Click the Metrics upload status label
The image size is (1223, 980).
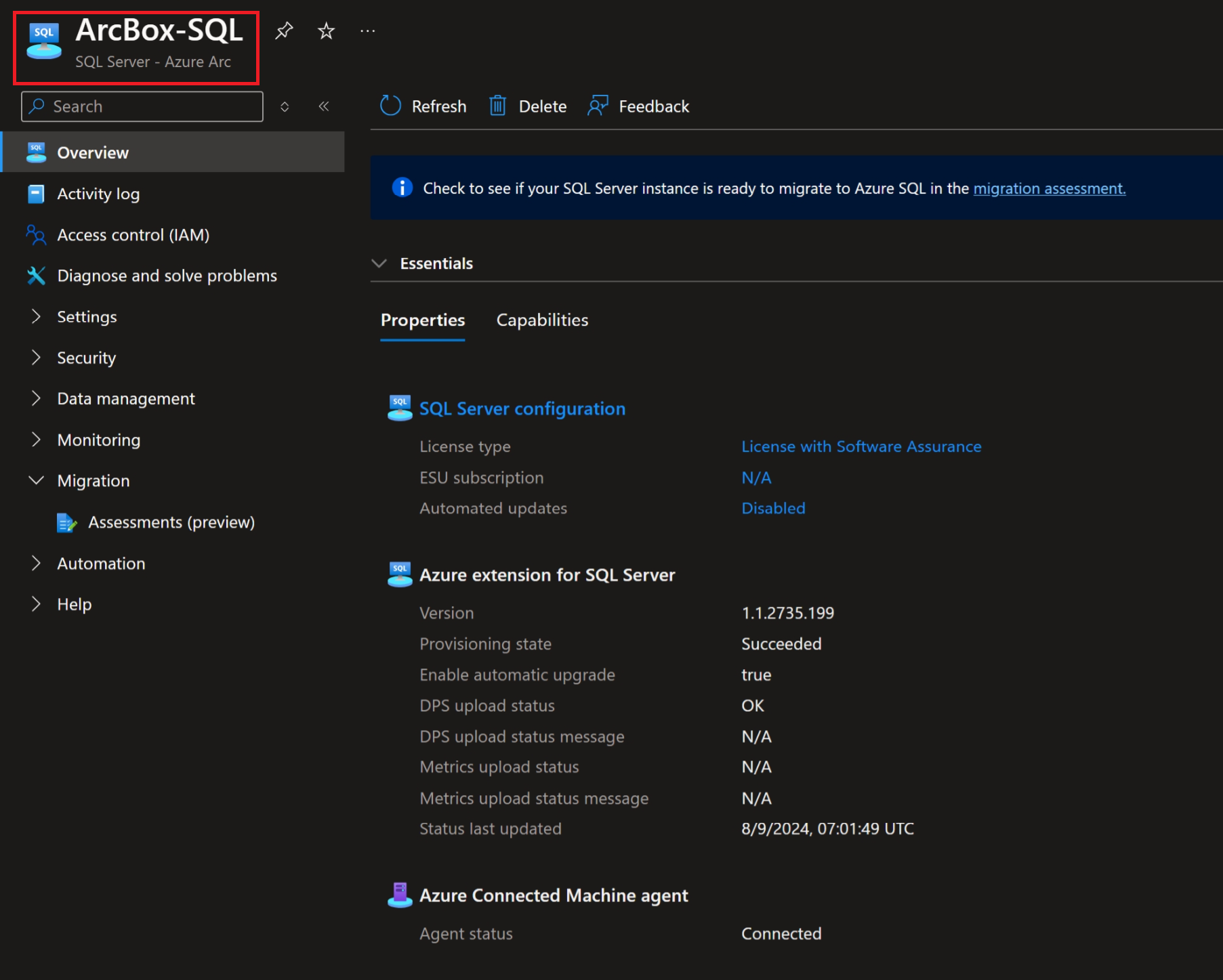pos(499,767)
